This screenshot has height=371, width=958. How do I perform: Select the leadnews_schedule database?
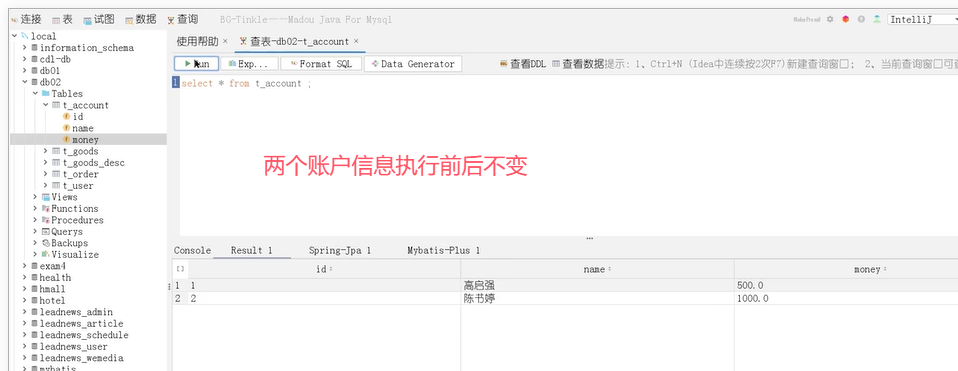[x=84, y=335]
